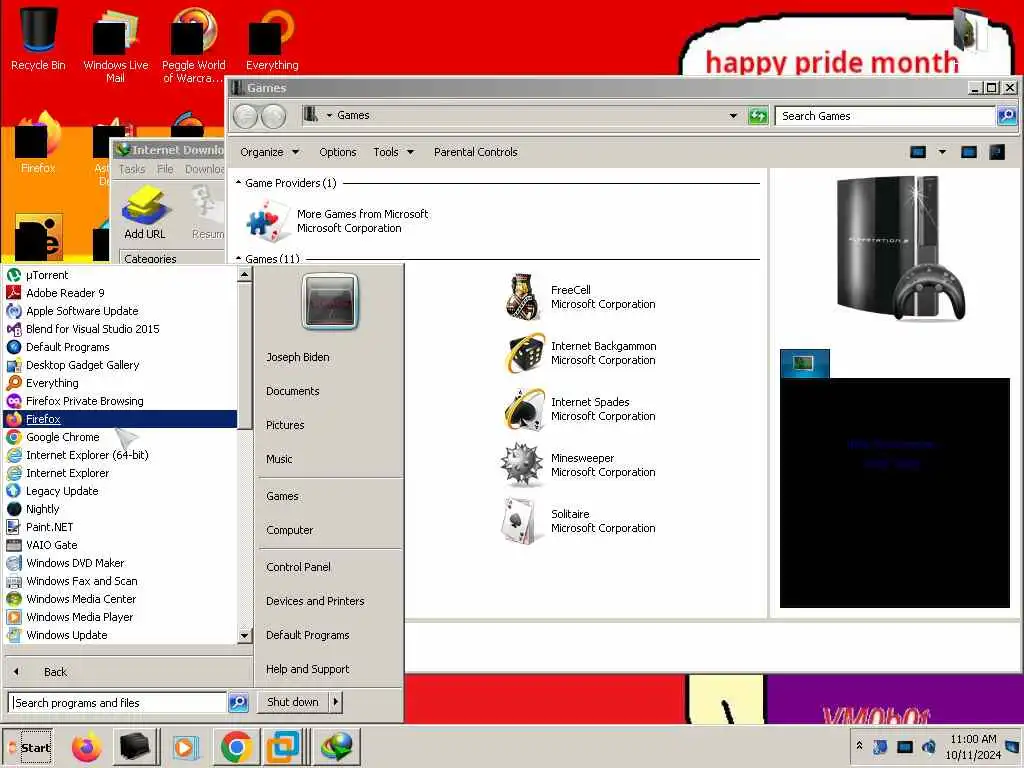Collapse the Games (11) group
This screenshot has width=1024, height=768.
[x=238, y=259]
